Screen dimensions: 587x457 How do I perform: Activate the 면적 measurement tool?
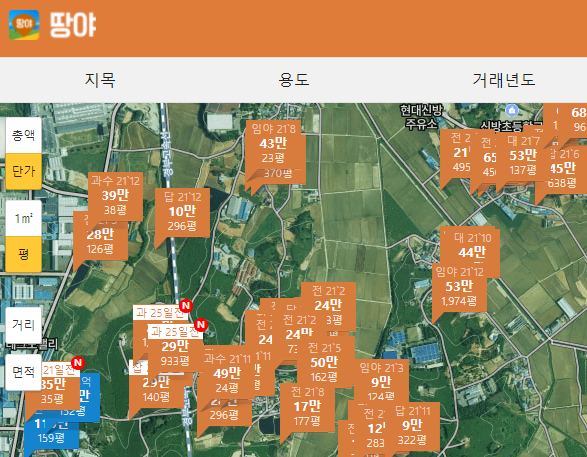point(24,372)
